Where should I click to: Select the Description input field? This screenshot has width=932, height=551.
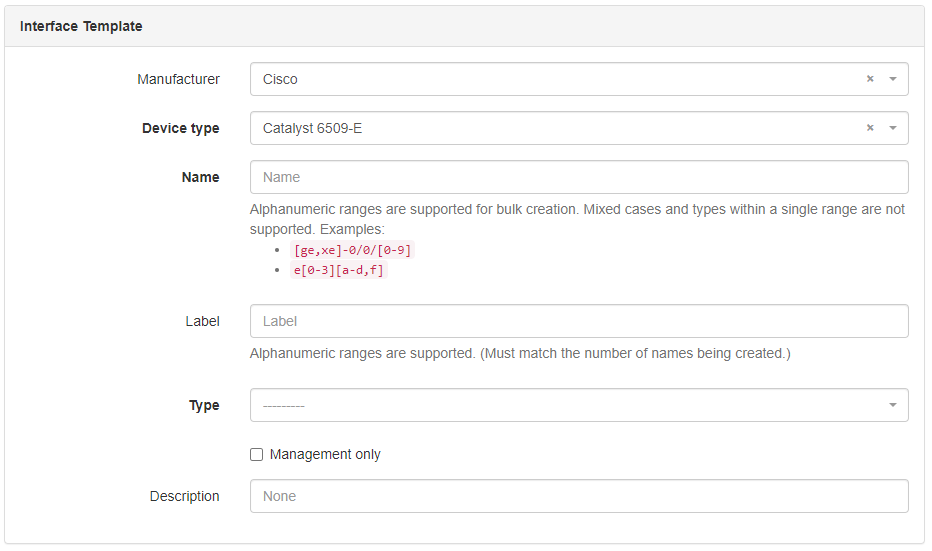pos(578,496)
